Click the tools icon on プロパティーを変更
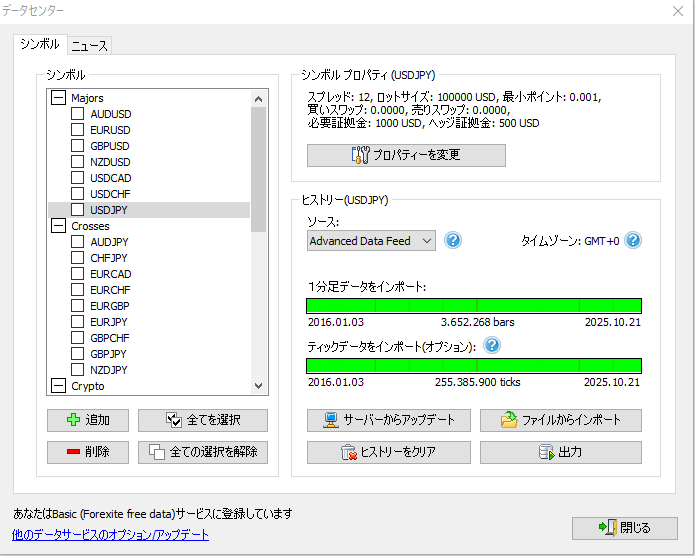Image resolution: width=695 pixels, height=556 pixels. point(360,155)
